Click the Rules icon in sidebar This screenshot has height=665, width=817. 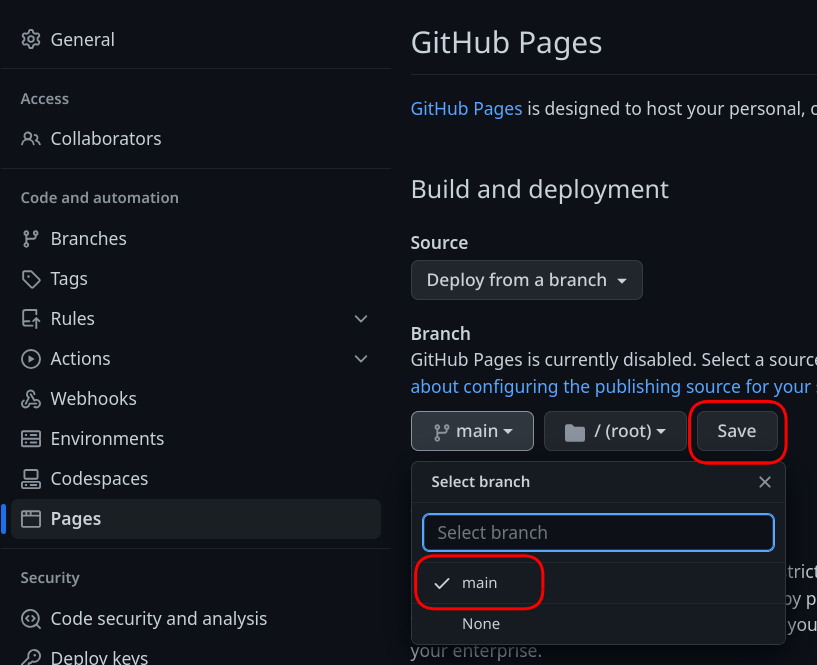(x=31, y=318)
